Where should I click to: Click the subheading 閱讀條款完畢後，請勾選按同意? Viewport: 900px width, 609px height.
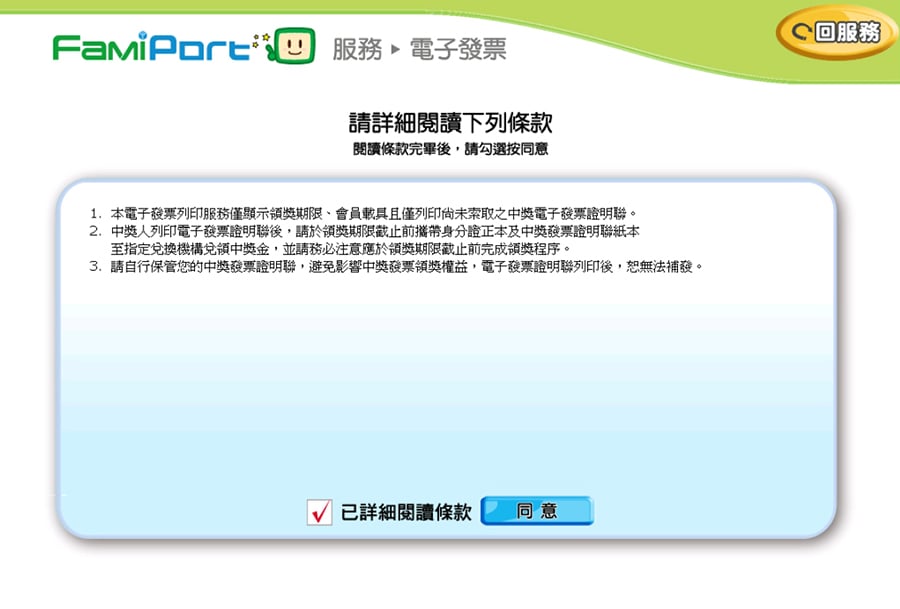(450, 149)
